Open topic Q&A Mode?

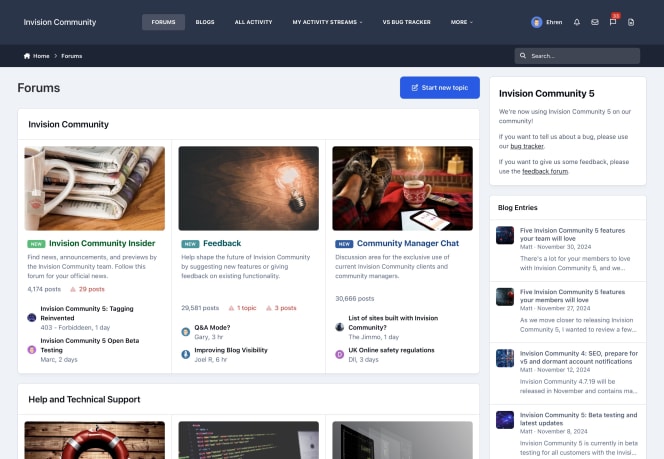212,328
